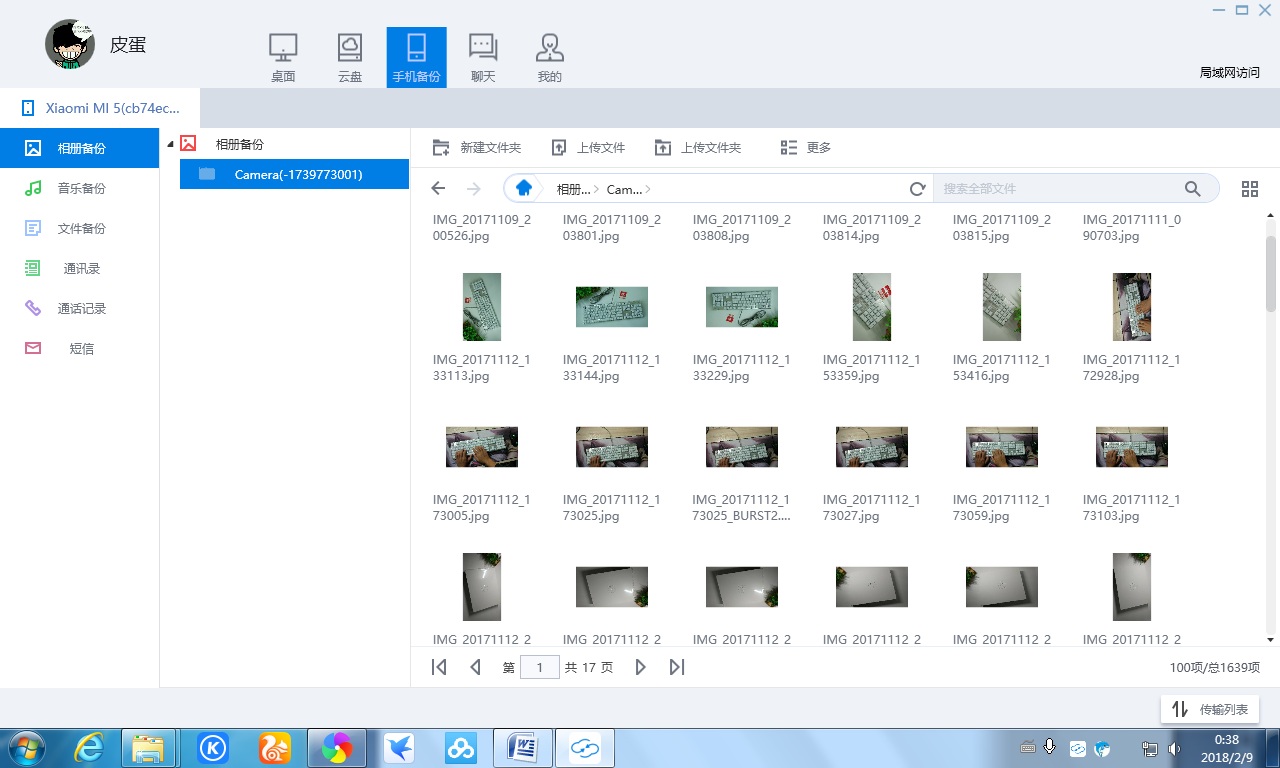The width and height of the screenshot is (1280, 768).
Task: Open 相册备份 in the sidebar
Action: [80, 148]
